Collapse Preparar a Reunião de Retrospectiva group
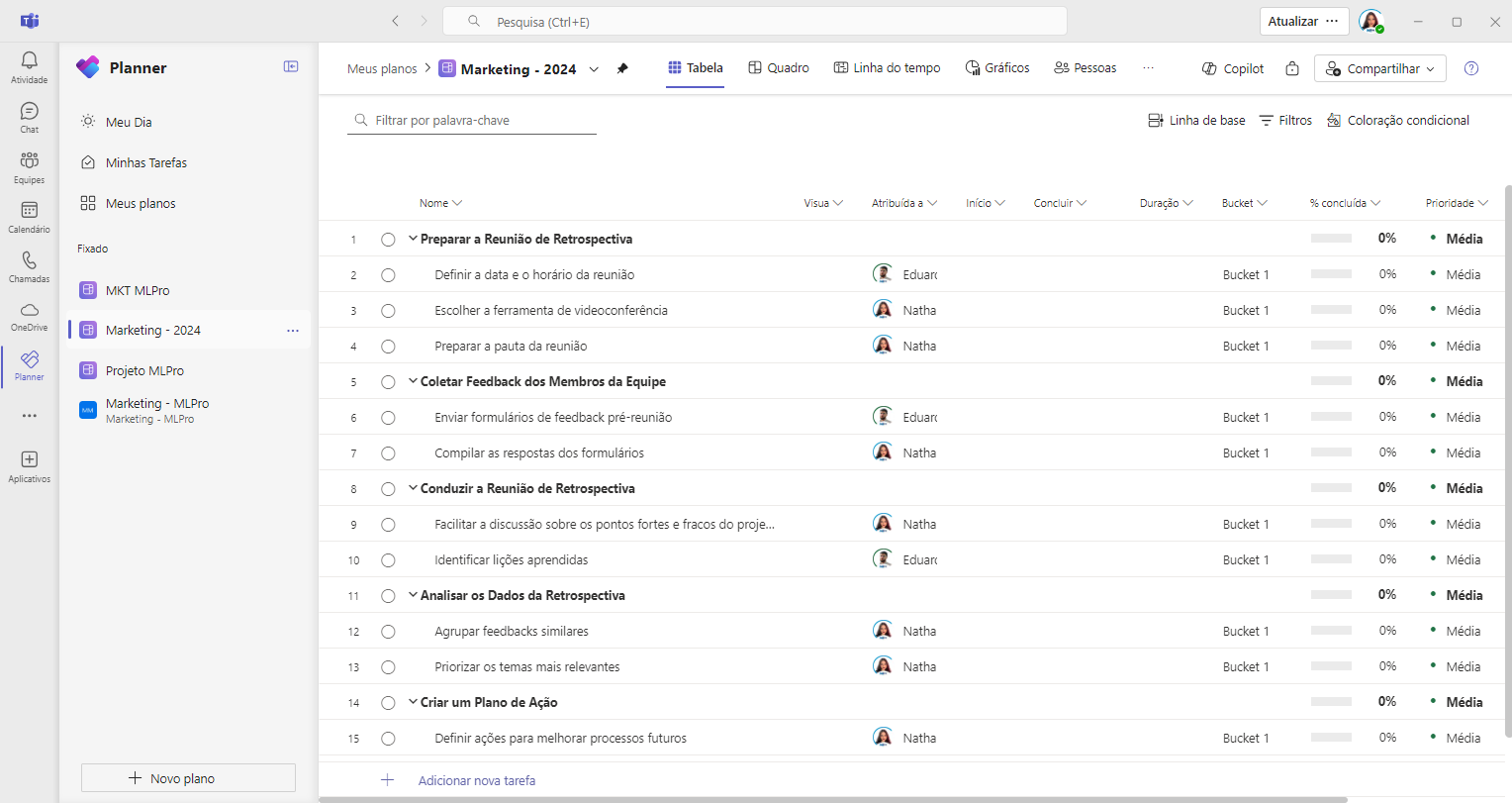 pos(413,239)
